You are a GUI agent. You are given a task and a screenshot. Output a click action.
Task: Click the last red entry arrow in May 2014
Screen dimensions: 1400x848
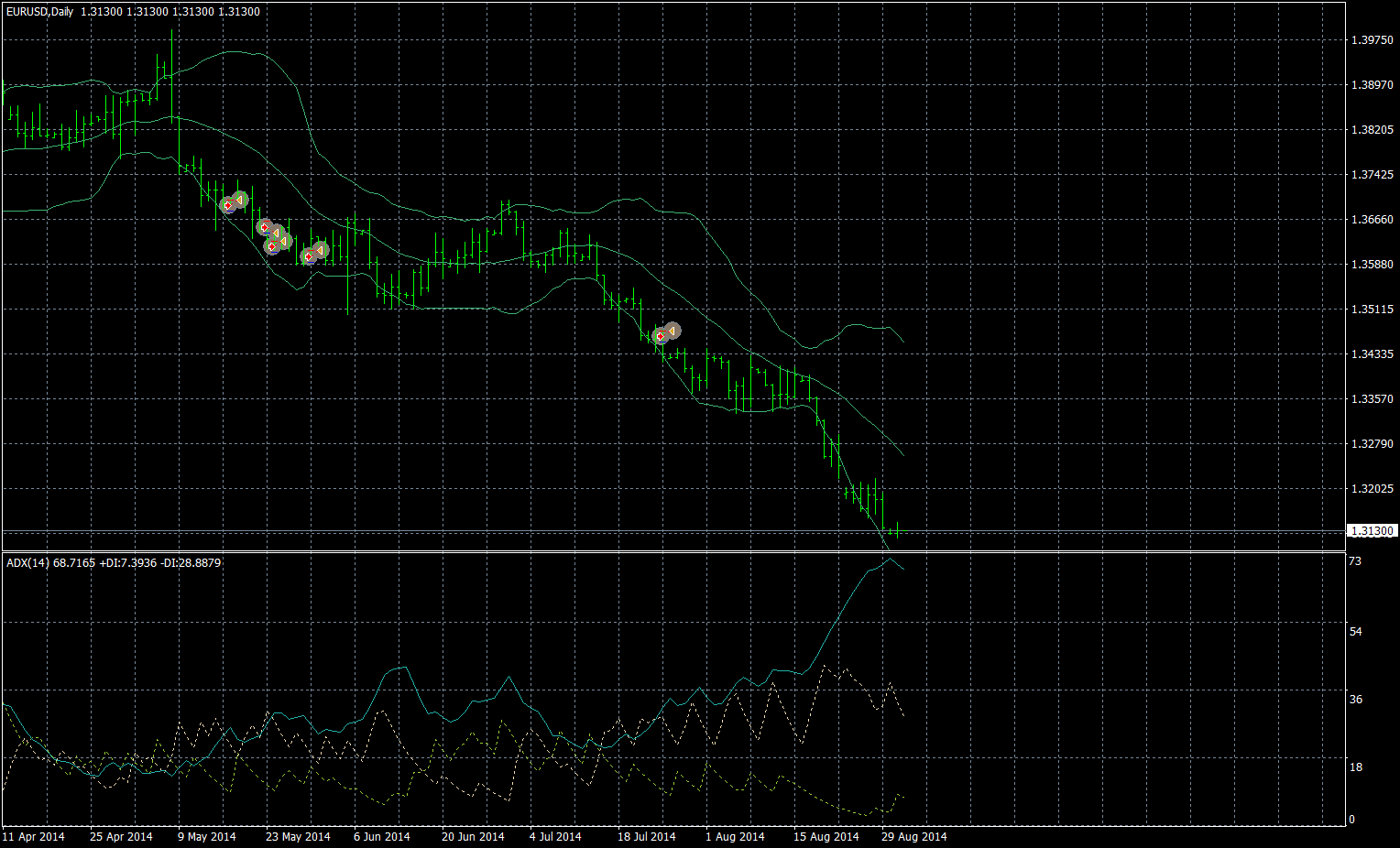[309, 256]
